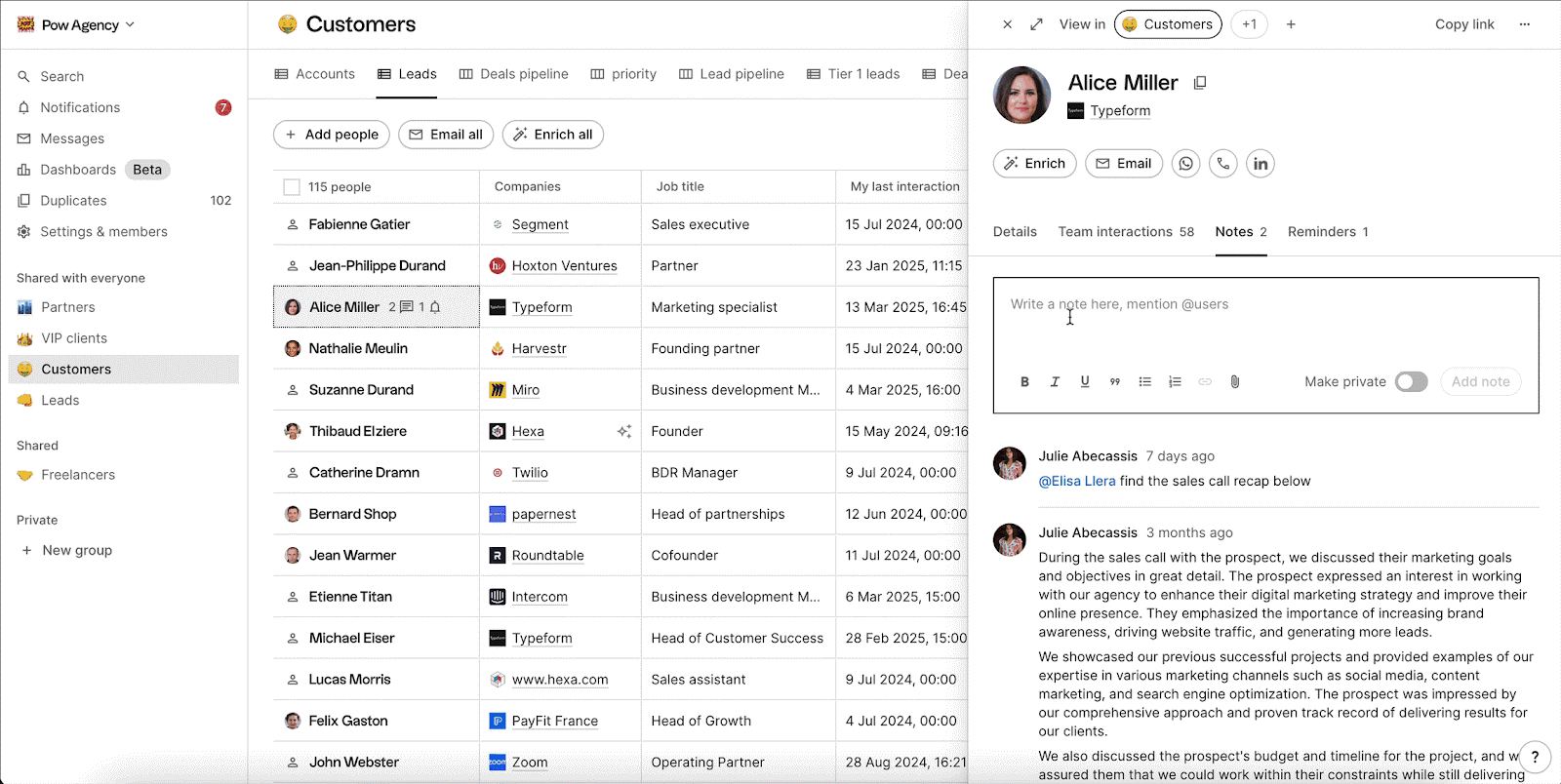Close the Alice Miller contact panel
The height and width of the screenshot is (784, 1561).
click(x=1007, y=24)
